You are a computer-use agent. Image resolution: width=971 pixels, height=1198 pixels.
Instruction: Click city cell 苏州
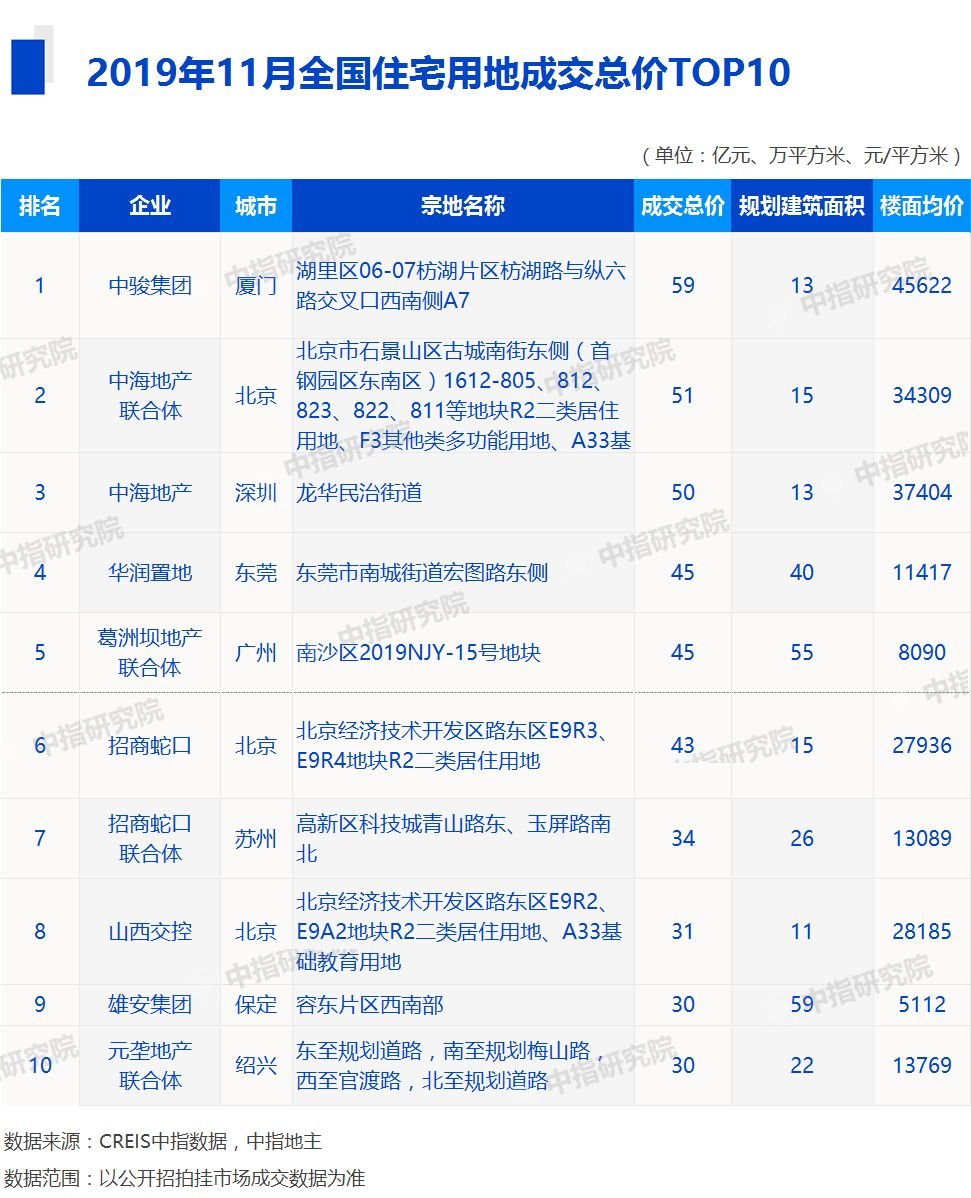coord(256,838)
